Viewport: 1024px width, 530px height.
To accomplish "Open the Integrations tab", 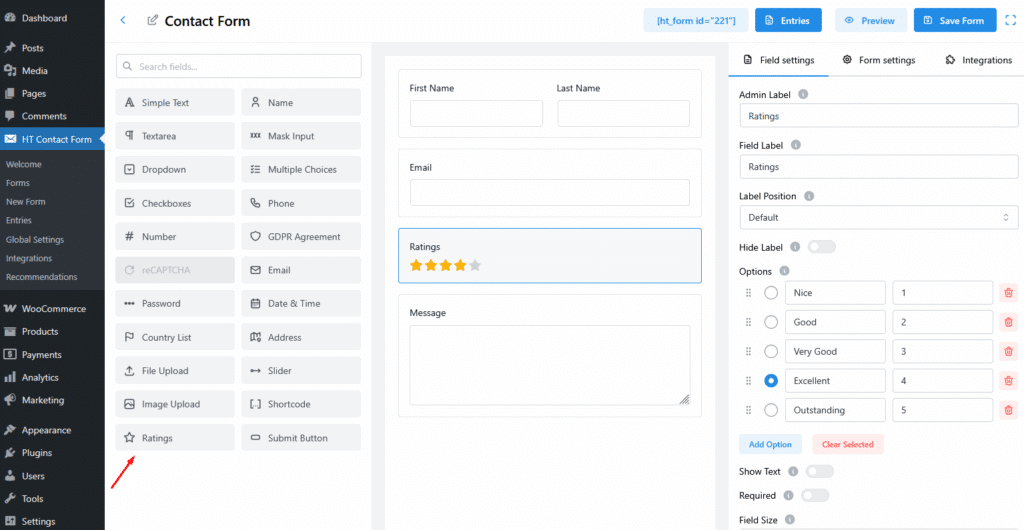I will pos(978,60).
